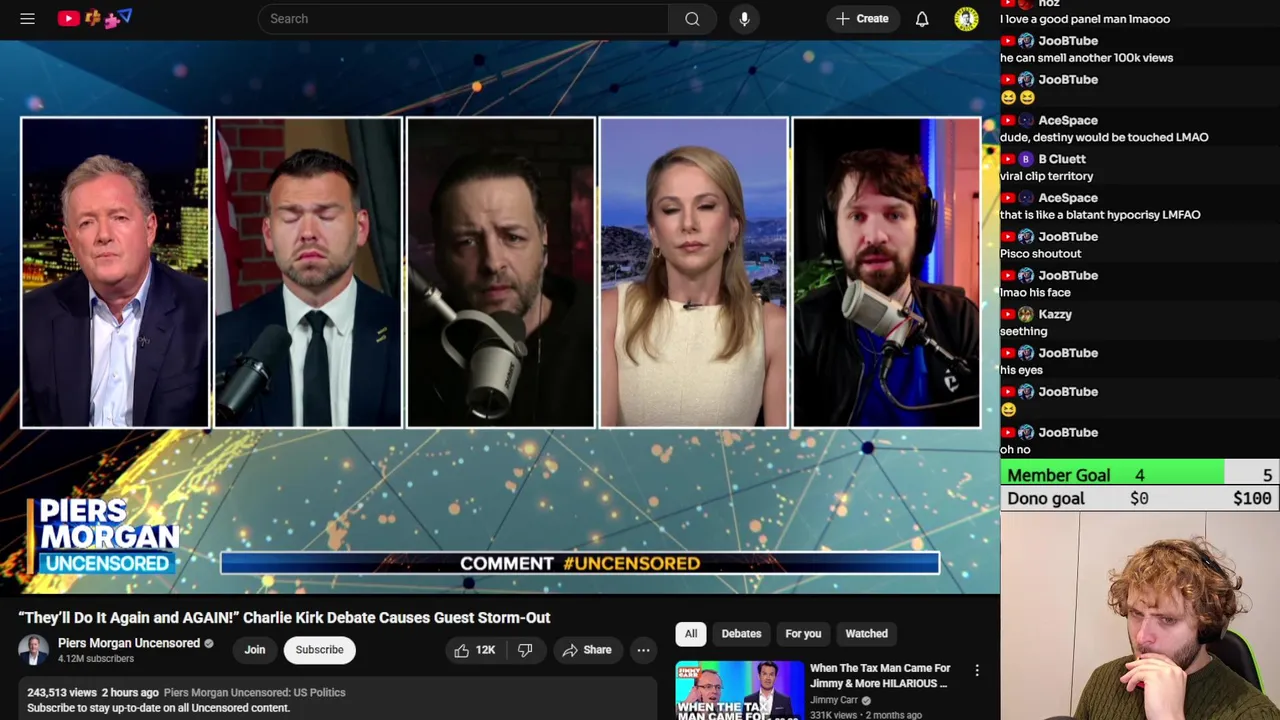Open Piers Morgan Uncensored channel avatar

33,650
